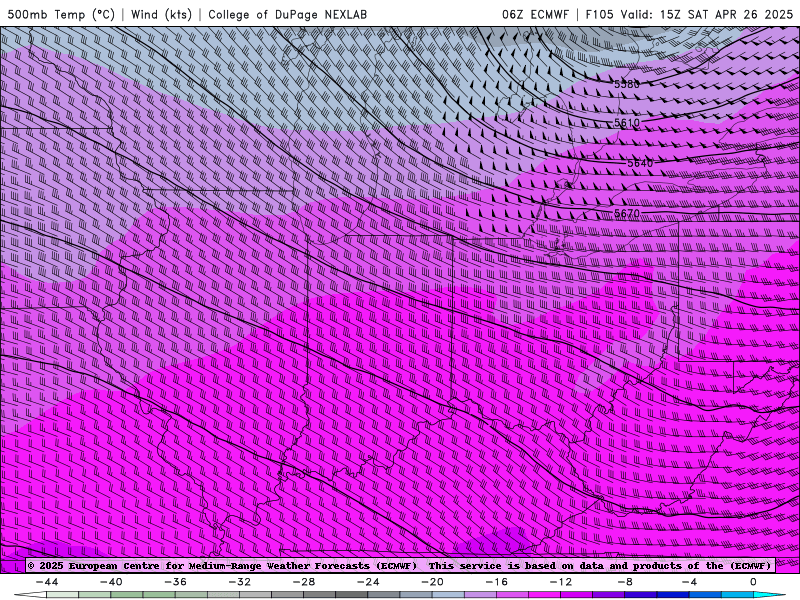The width and height of the screenshot is (800, 600).
Task: Select the -24 colorbar scale label
Action: point(368,582)
